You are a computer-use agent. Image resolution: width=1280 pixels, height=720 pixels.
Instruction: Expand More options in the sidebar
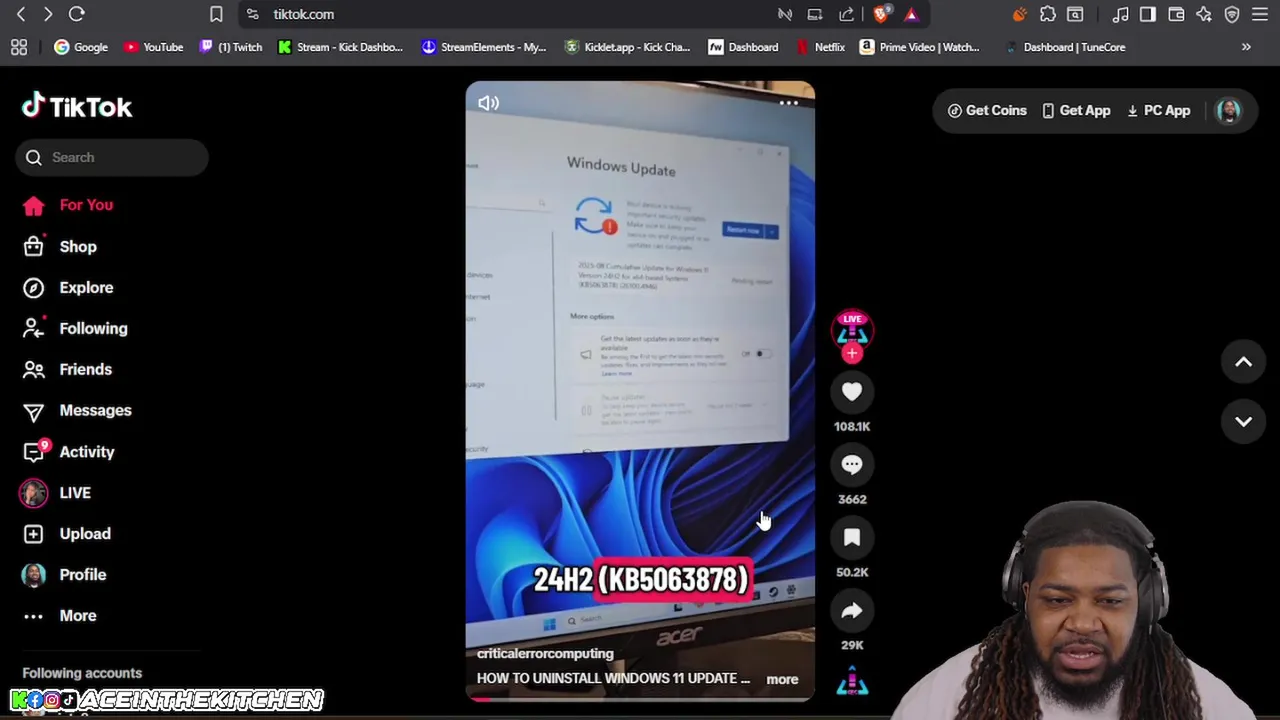(62, 615)
